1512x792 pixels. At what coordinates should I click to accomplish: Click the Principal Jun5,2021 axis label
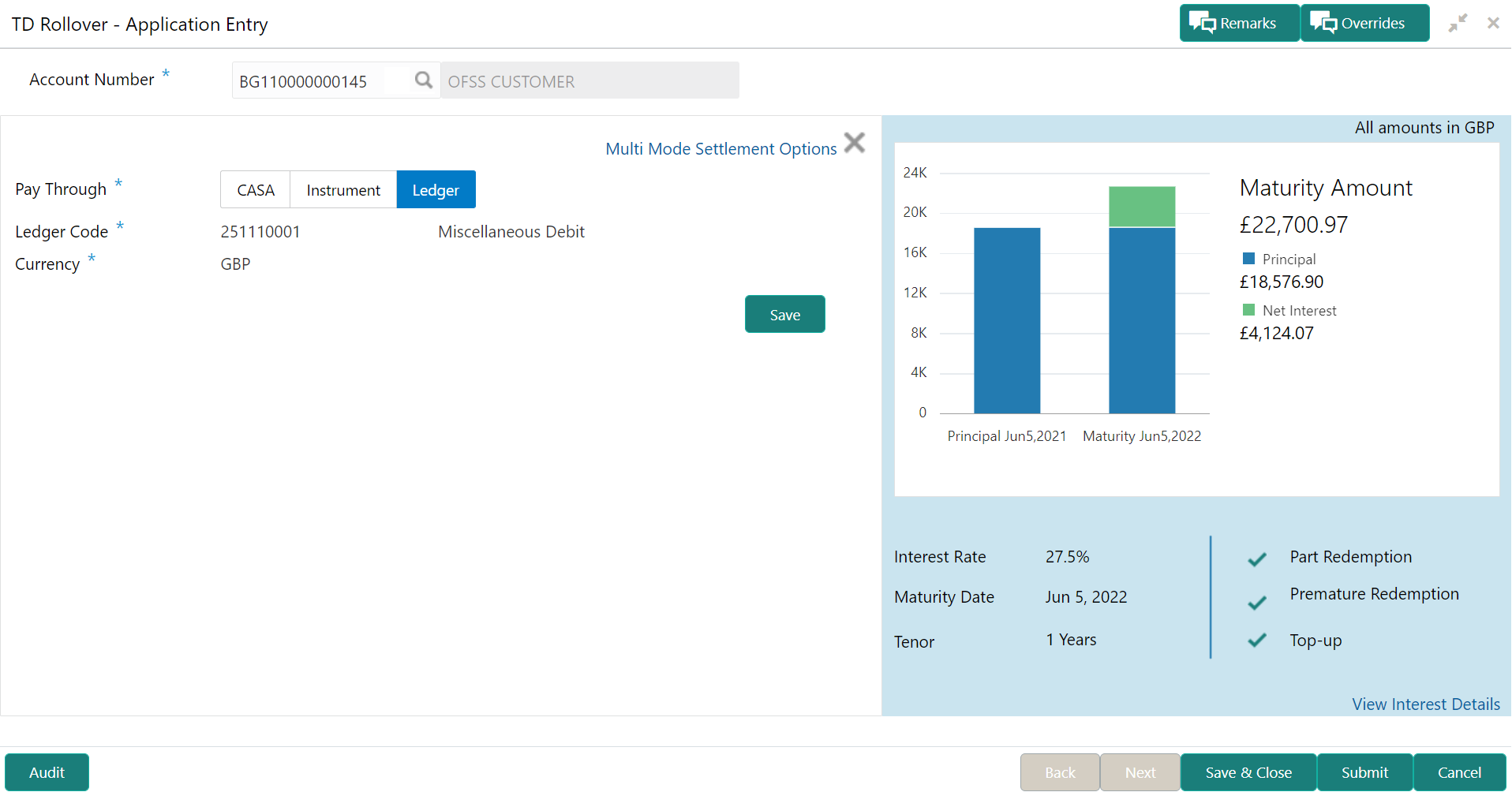1007,435
